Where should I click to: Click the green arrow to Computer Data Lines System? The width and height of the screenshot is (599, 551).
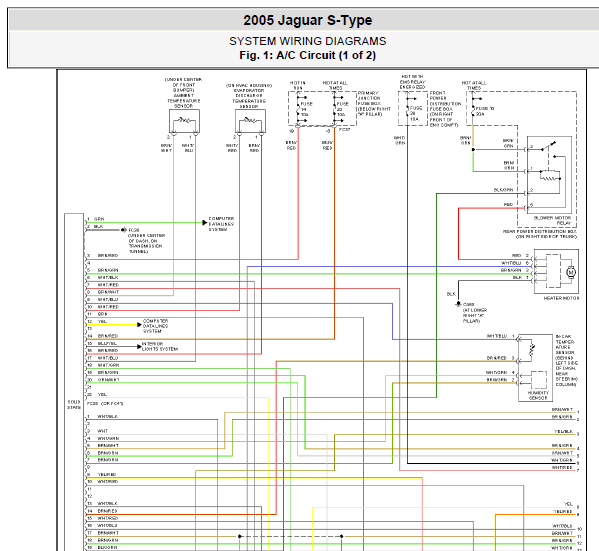pos(205,222)
